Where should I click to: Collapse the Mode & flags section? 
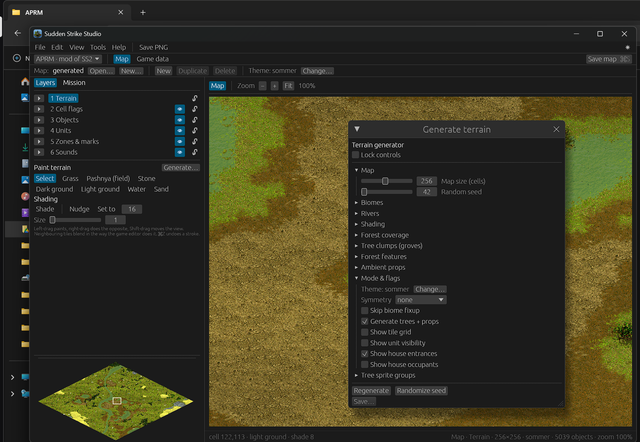356,278
